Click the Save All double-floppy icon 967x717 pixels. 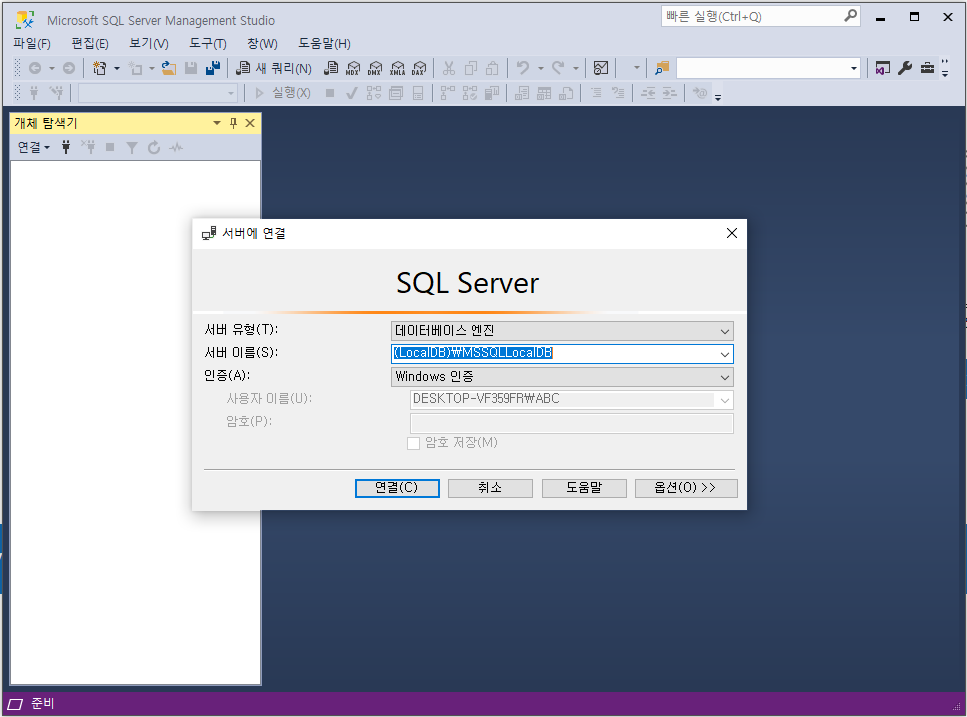213,68
